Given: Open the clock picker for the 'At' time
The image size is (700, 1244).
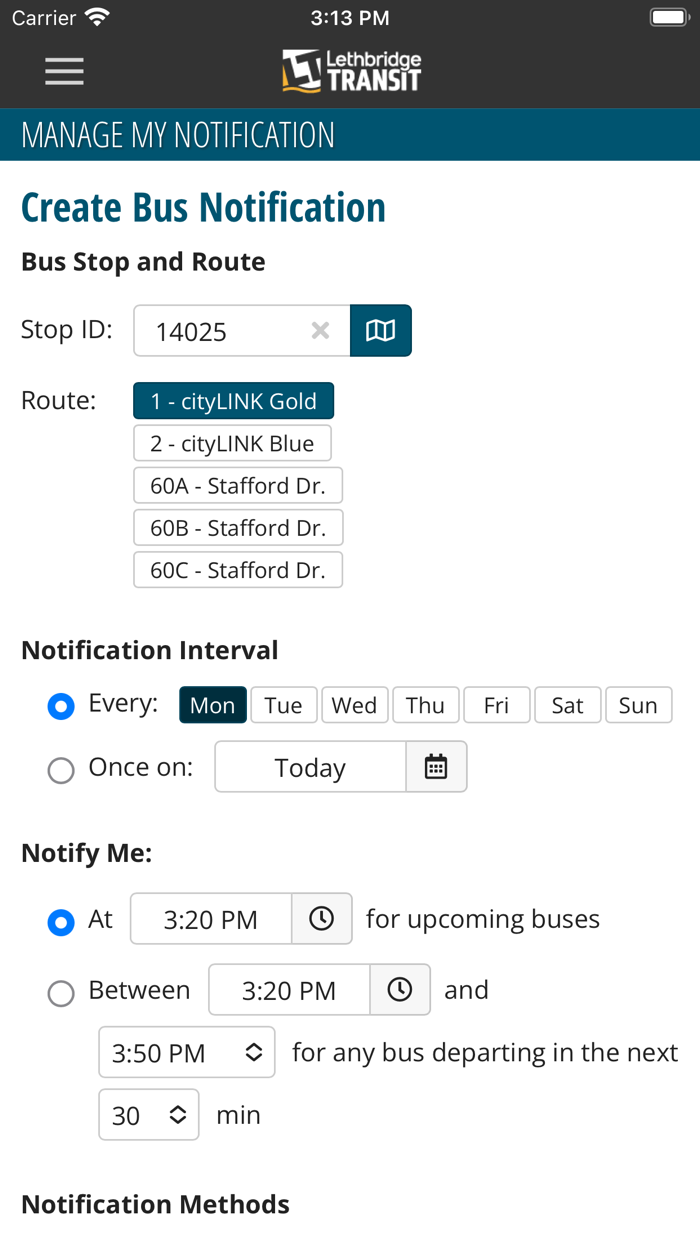Looking at the screenshot, I should (322, 918).
